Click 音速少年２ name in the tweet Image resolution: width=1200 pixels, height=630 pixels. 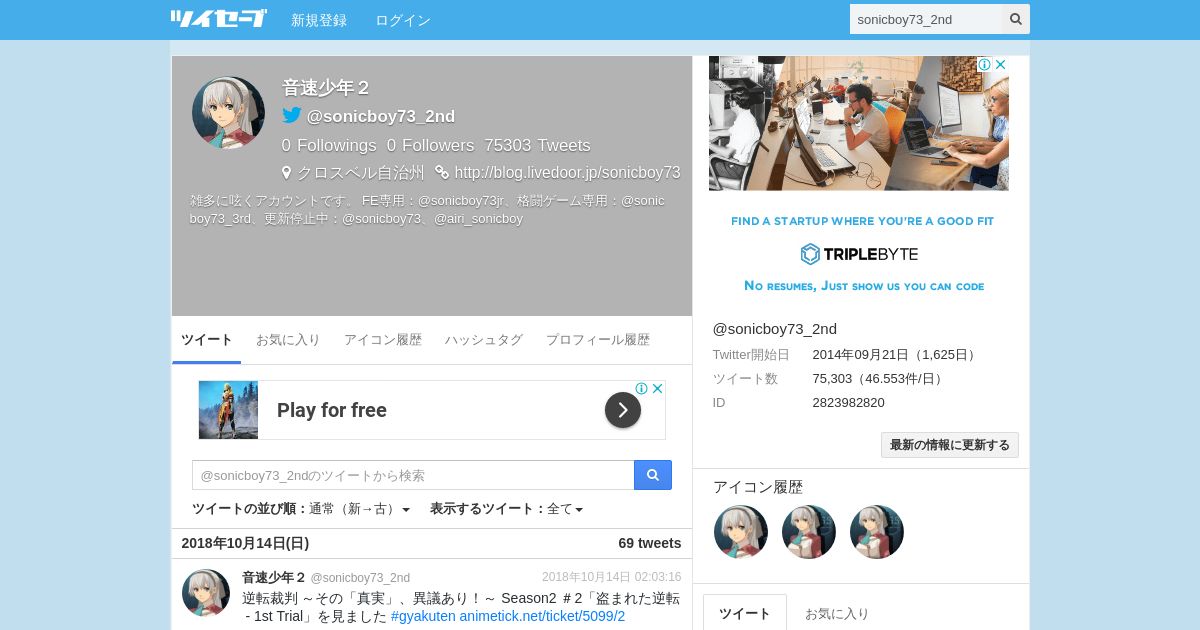click(274, 578)
